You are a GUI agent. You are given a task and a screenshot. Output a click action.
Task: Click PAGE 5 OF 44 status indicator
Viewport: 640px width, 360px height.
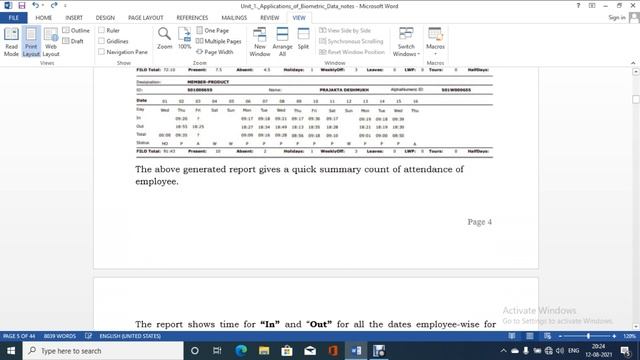19,336
